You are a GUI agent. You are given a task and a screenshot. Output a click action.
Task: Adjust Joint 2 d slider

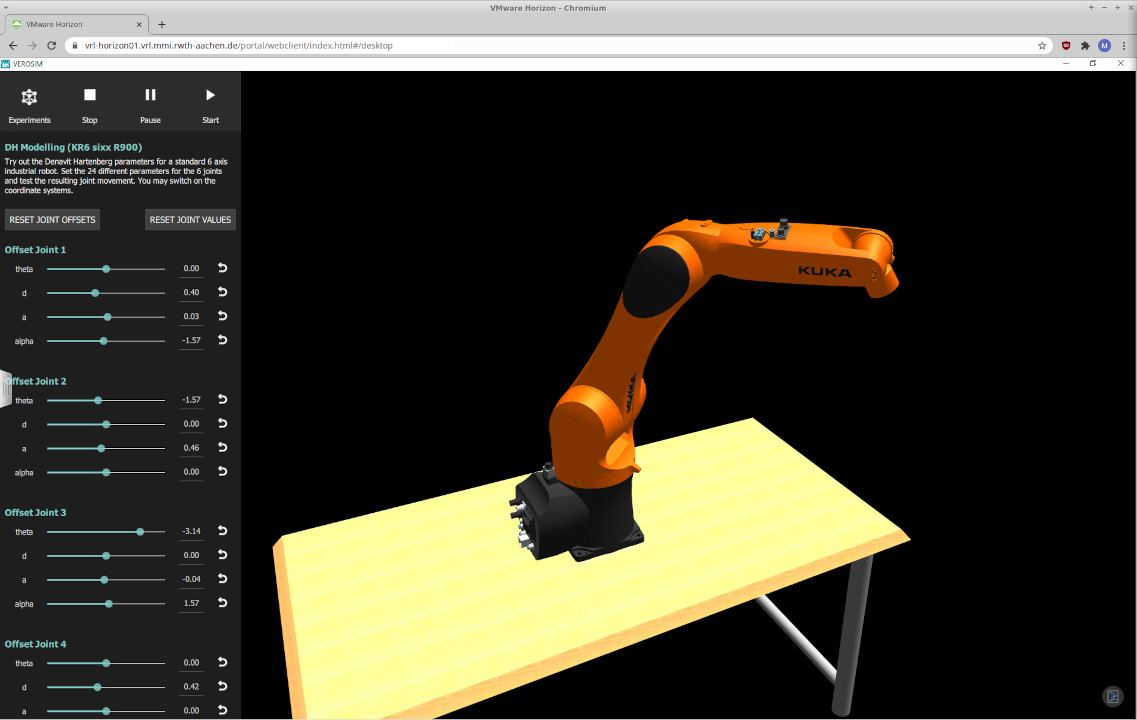[106, 424]
